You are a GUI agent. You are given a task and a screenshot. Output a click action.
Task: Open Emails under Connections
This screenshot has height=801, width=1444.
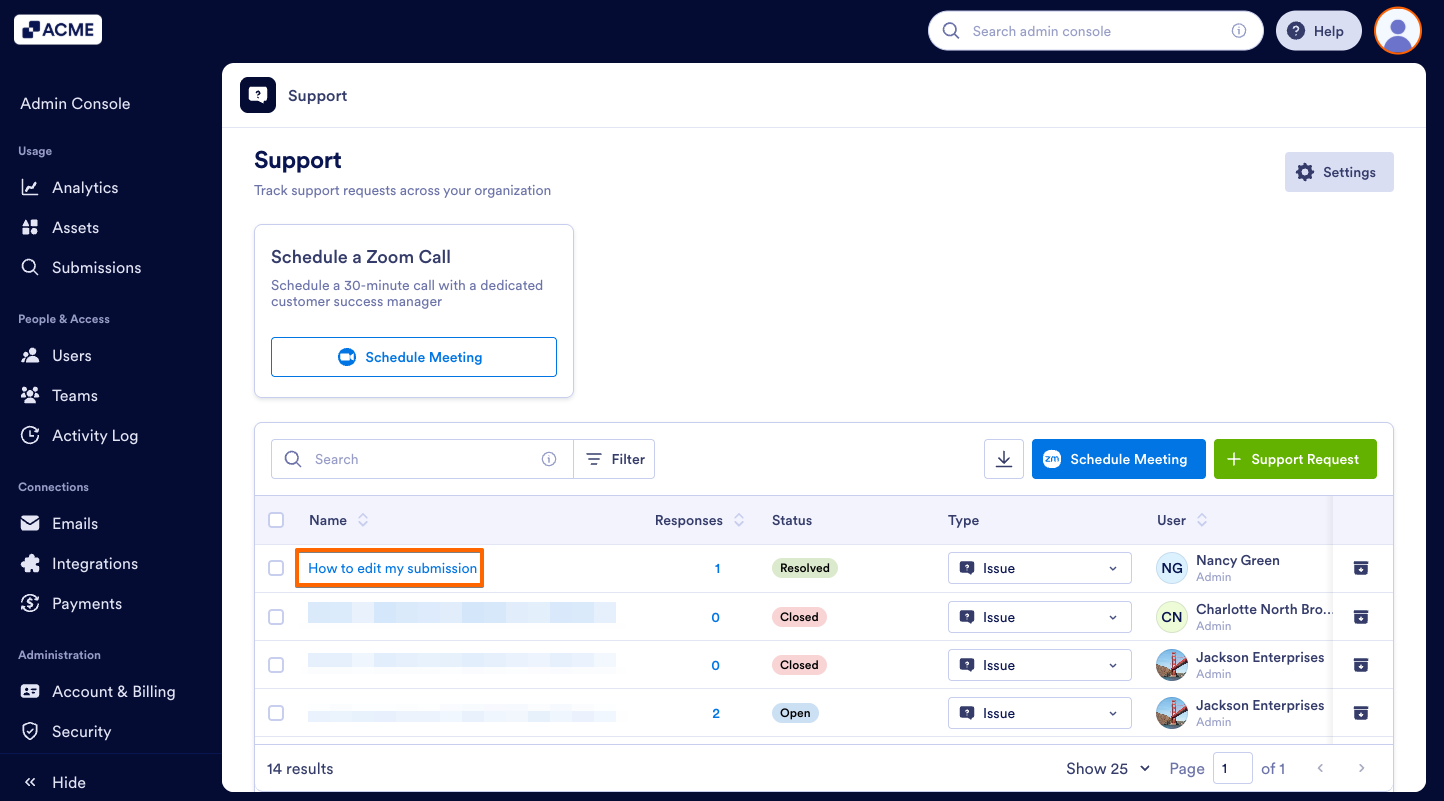75,523
